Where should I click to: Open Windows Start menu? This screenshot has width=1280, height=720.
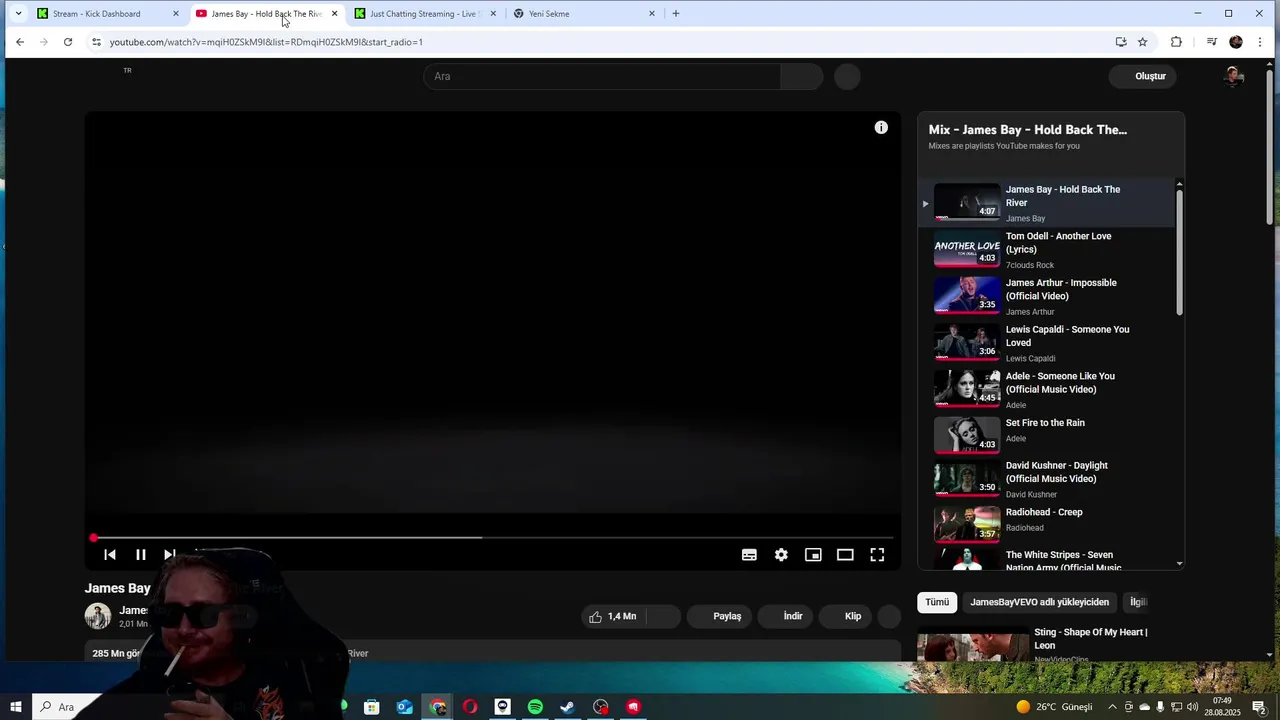(x=16, y=707)
